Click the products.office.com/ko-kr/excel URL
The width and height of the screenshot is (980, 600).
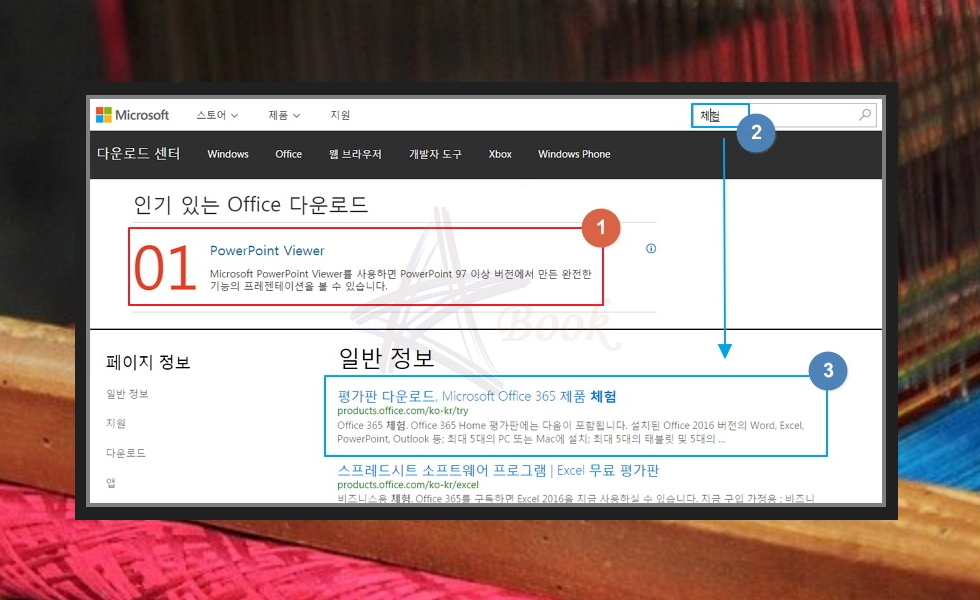pos(408,484)
